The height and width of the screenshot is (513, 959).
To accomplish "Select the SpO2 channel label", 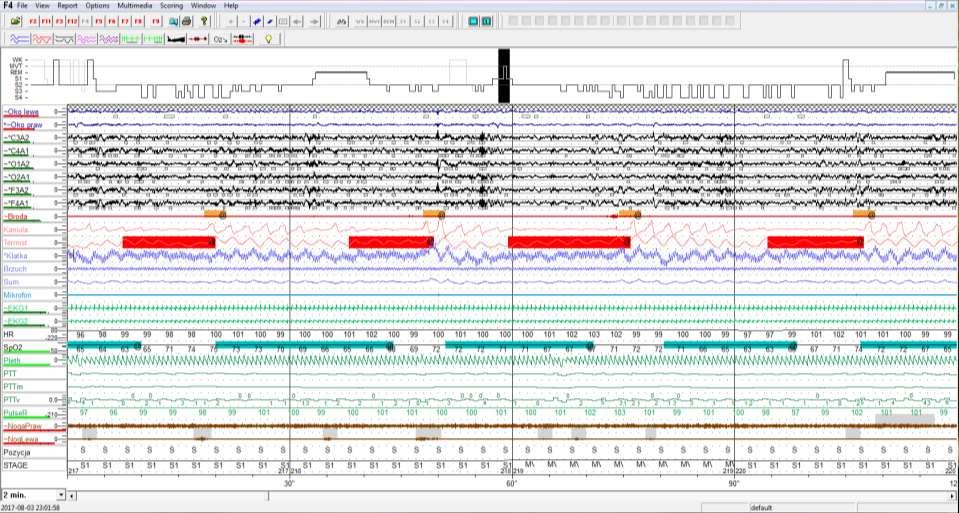I will pyautogui.click(x=13, y=348).
